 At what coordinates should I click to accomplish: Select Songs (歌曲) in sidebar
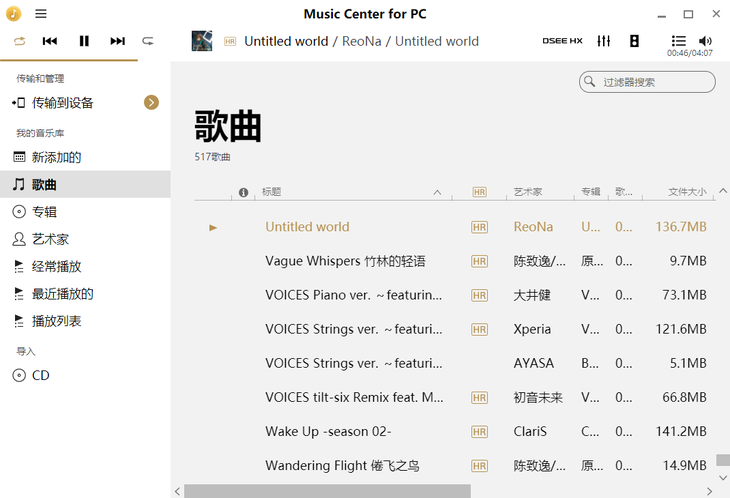[85, 184]
